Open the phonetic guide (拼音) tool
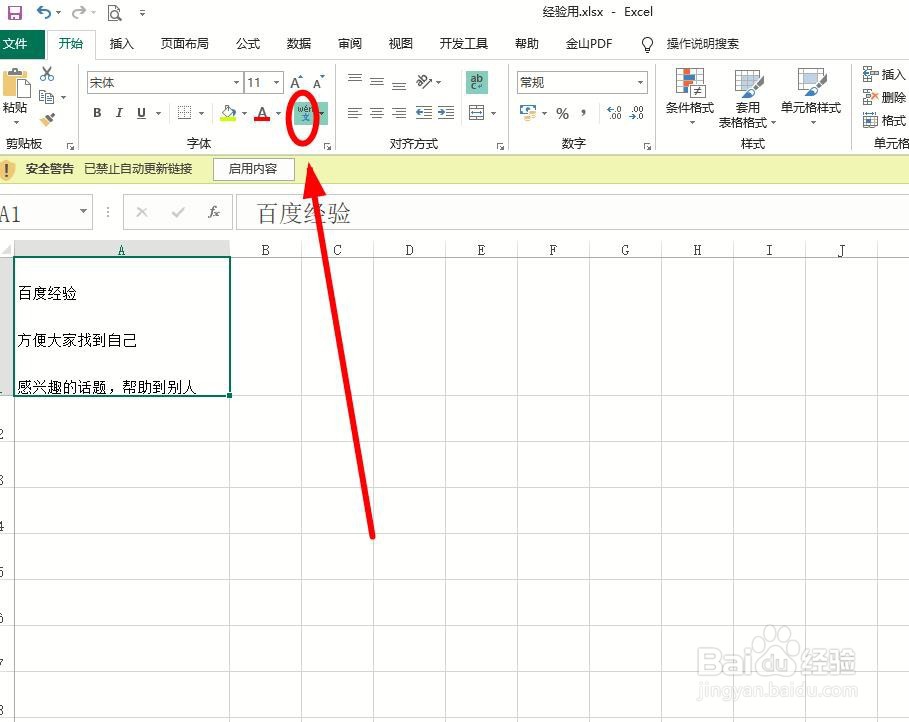The height and width of the screenshot is (722, 909). coord(303,111)
